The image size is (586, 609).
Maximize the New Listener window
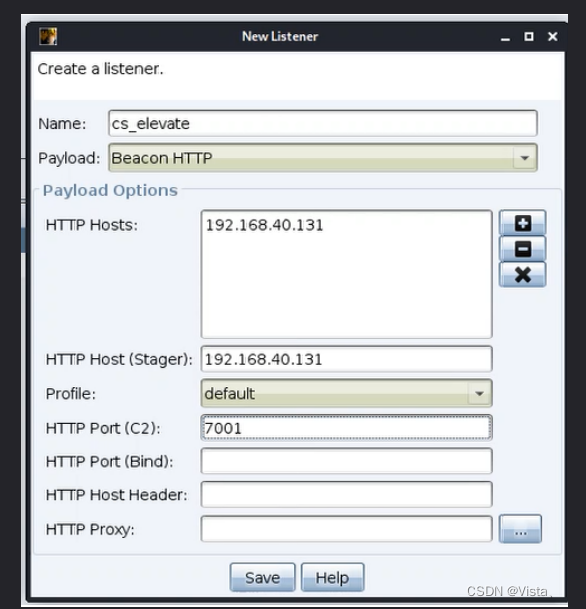(529, 37)
